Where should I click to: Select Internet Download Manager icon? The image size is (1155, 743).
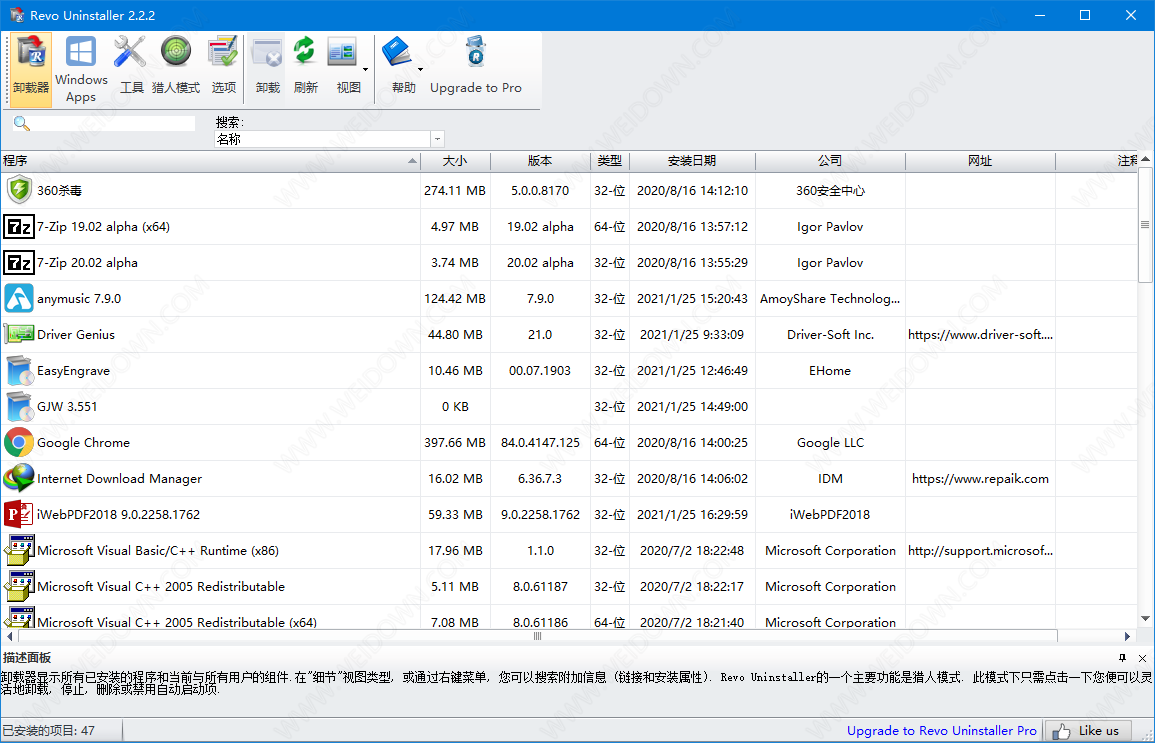tap(19, 478)
